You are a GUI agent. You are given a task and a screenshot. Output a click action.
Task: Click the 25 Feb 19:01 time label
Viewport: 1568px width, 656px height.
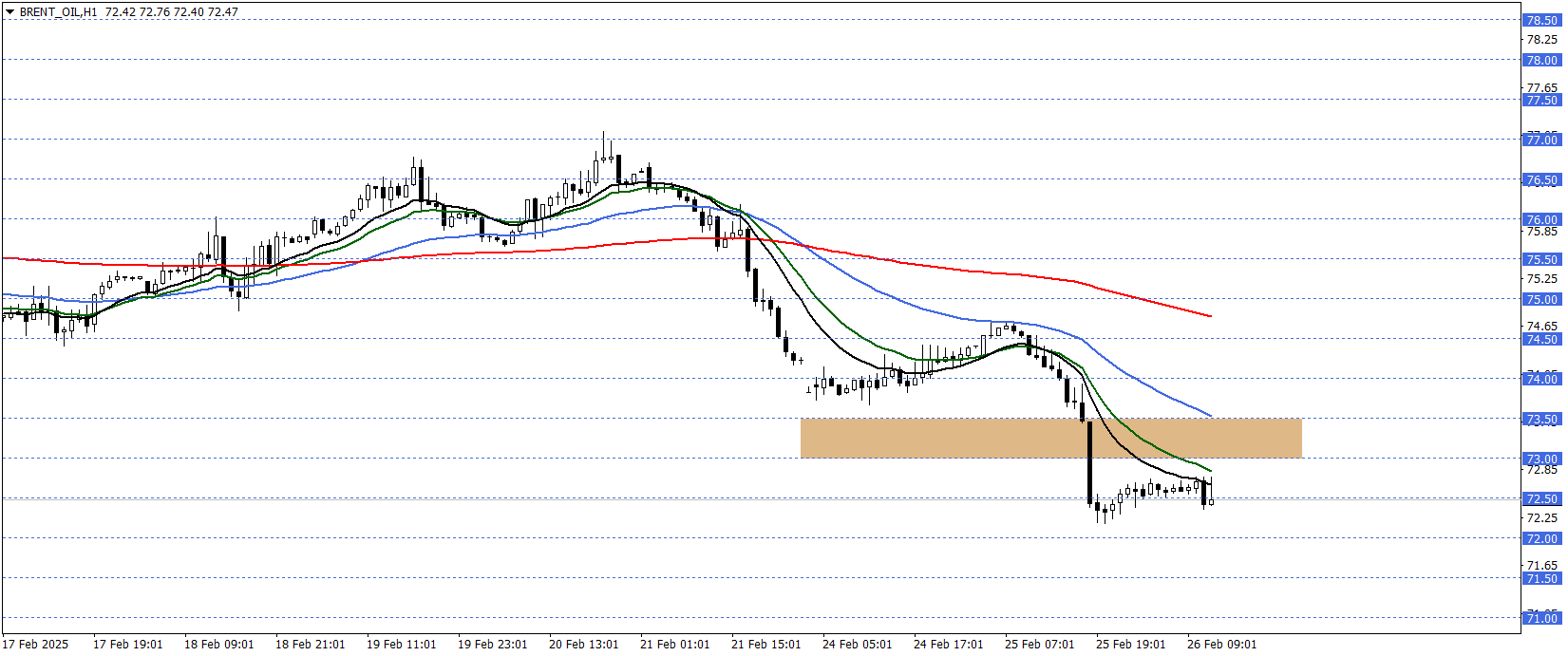[1130, 645]
